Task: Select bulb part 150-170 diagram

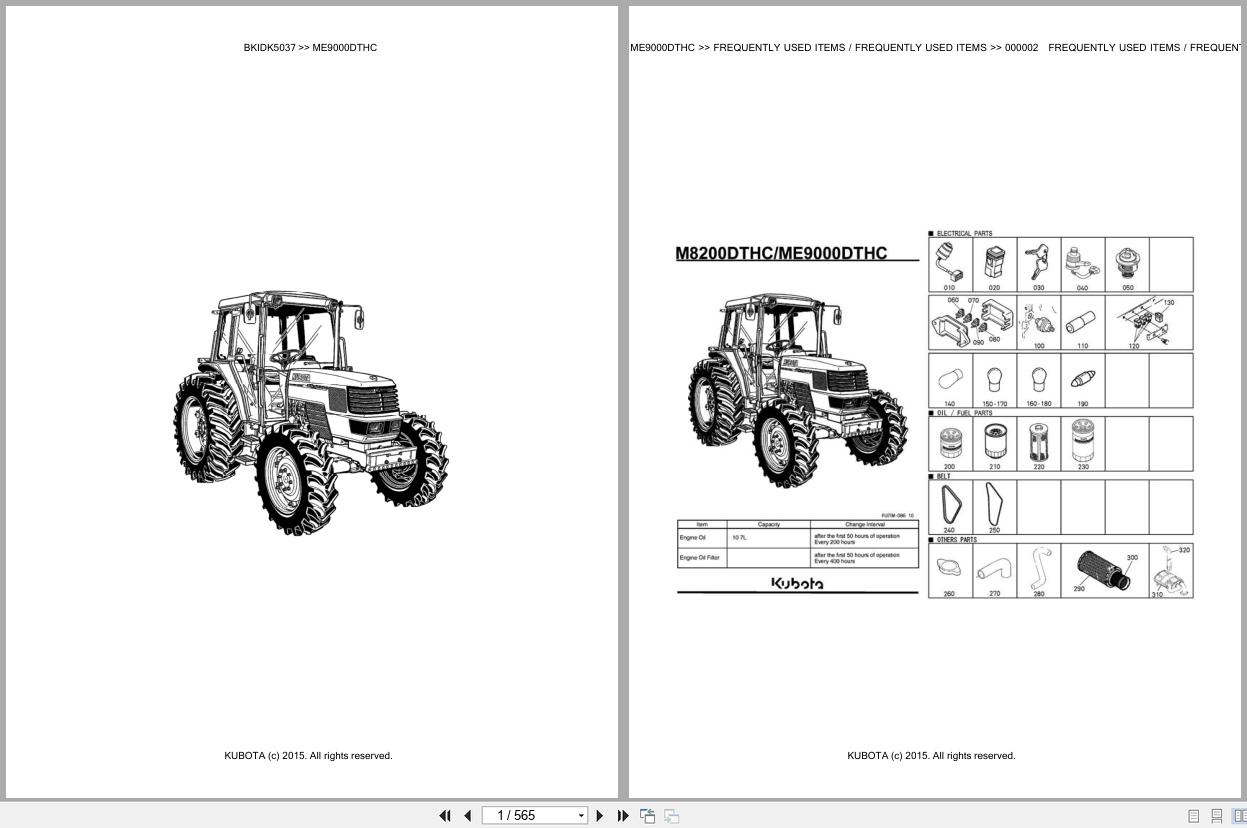Action: click(x=994, y=381)
